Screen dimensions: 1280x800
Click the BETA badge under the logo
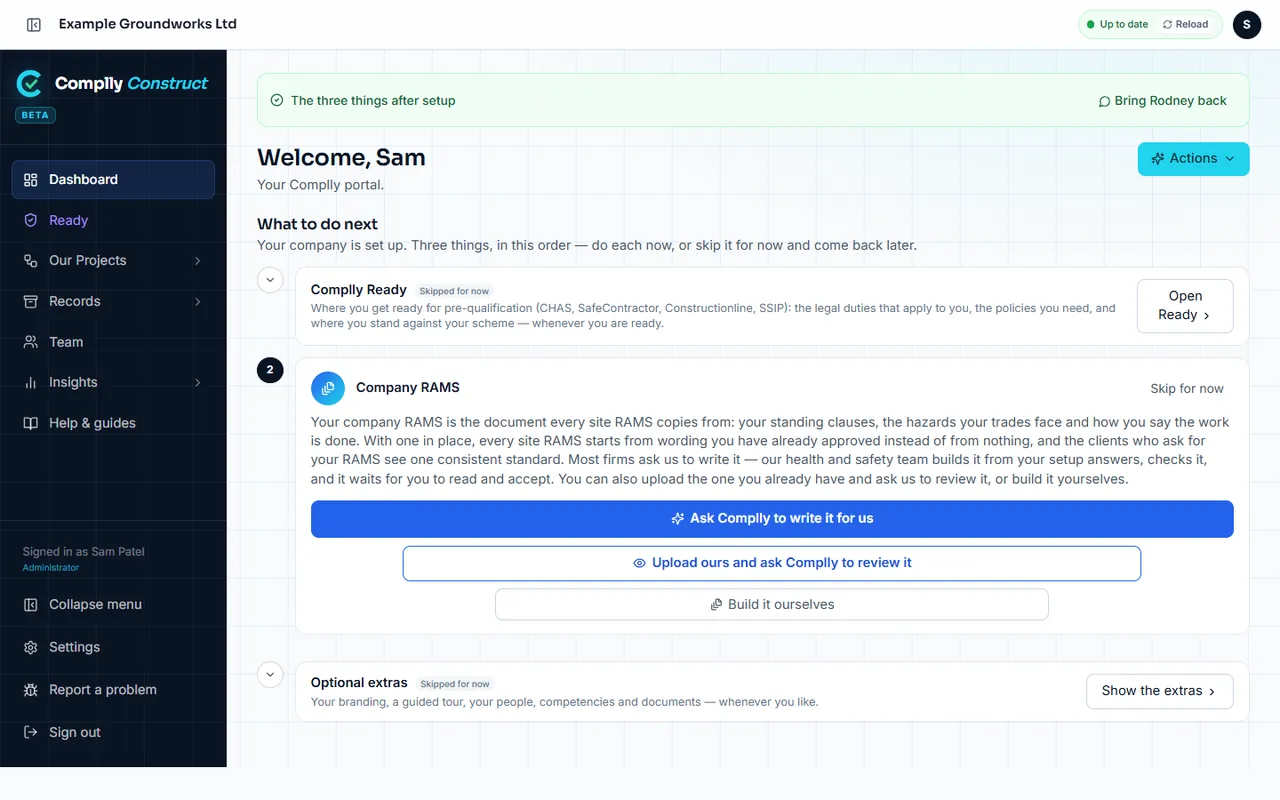(35, 115)
